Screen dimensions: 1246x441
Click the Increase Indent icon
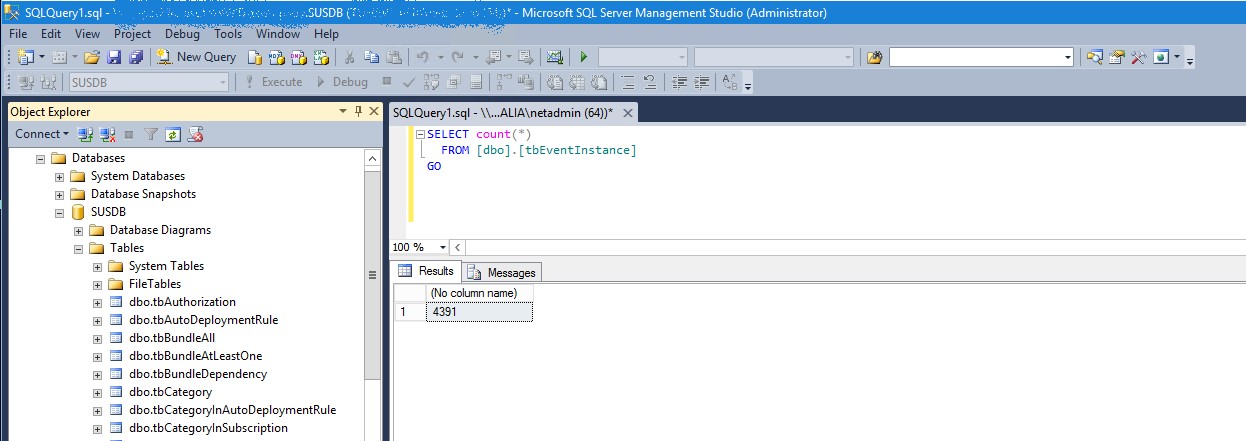[x=702, y=82]
